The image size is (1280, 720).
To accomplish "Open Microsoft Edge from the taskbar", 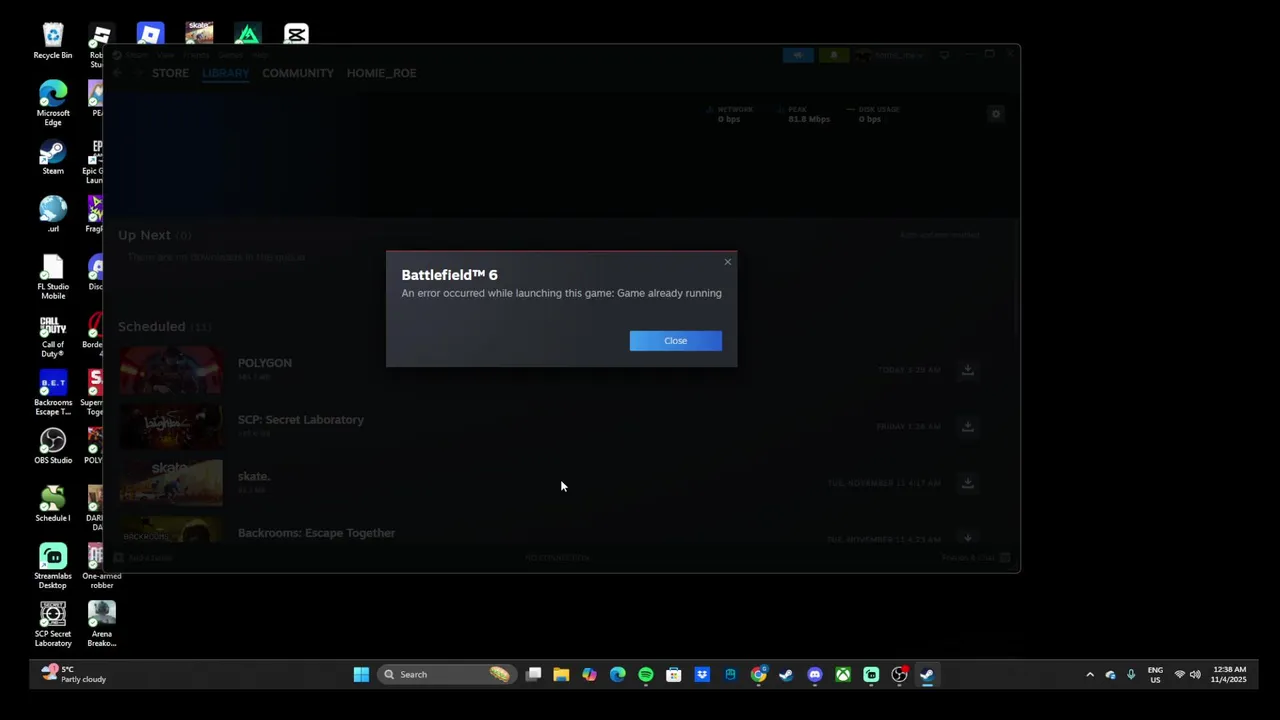I will click(x=618, y=675).
